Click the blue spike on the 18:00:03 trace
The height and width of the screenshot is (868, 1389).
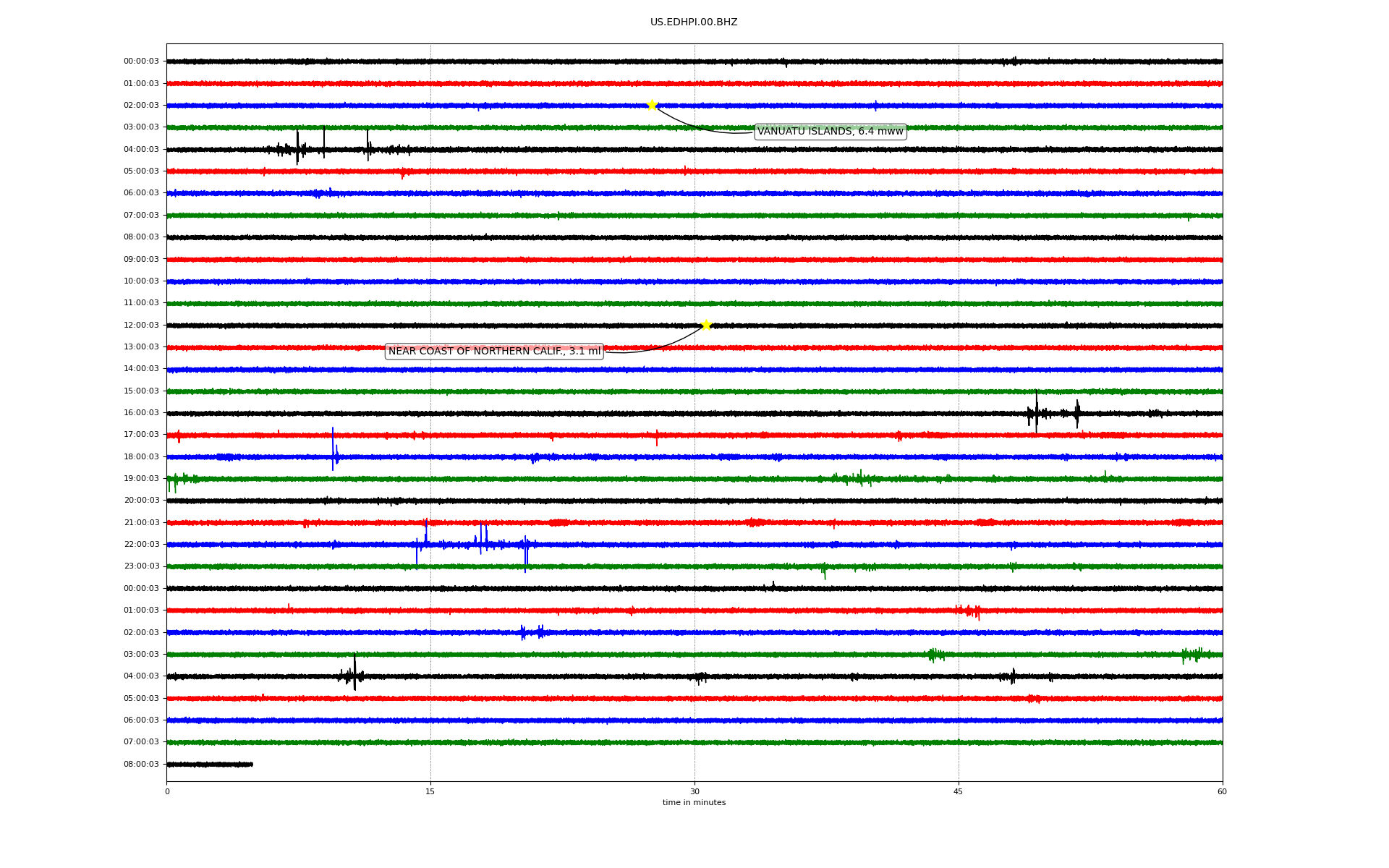pyautogui.click(x=333, y=450)
